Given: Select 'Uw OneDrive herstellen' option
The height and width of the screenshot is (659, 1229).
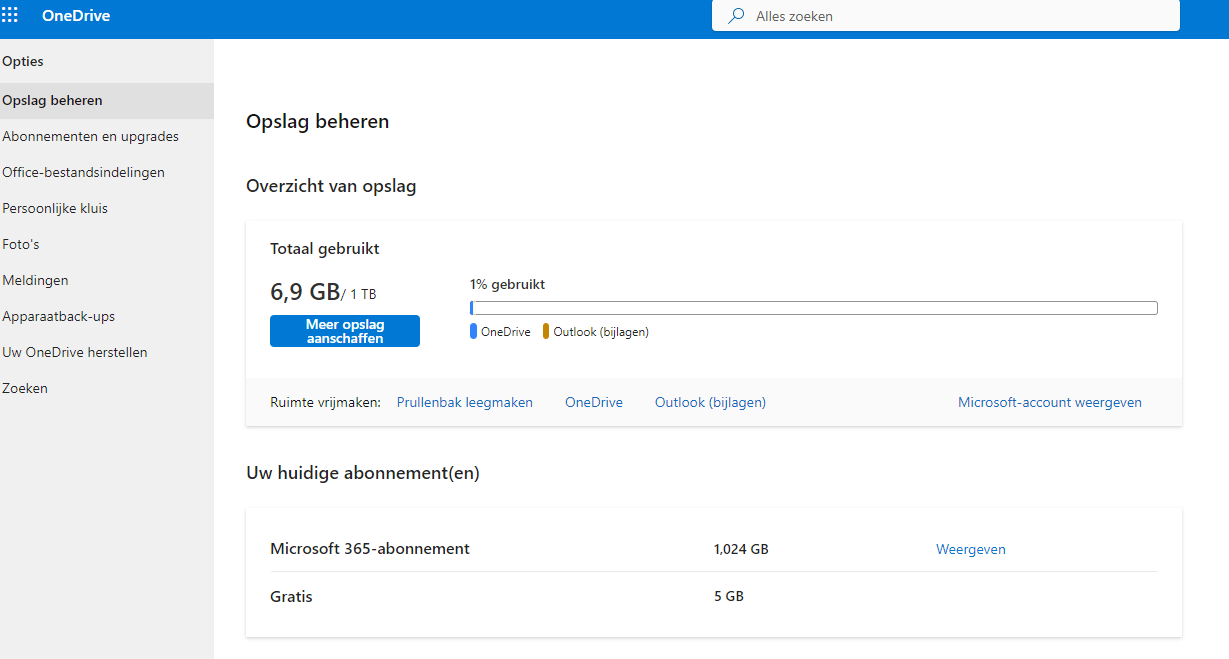Looking at the screenshot, I should click(x=107, y=352).
